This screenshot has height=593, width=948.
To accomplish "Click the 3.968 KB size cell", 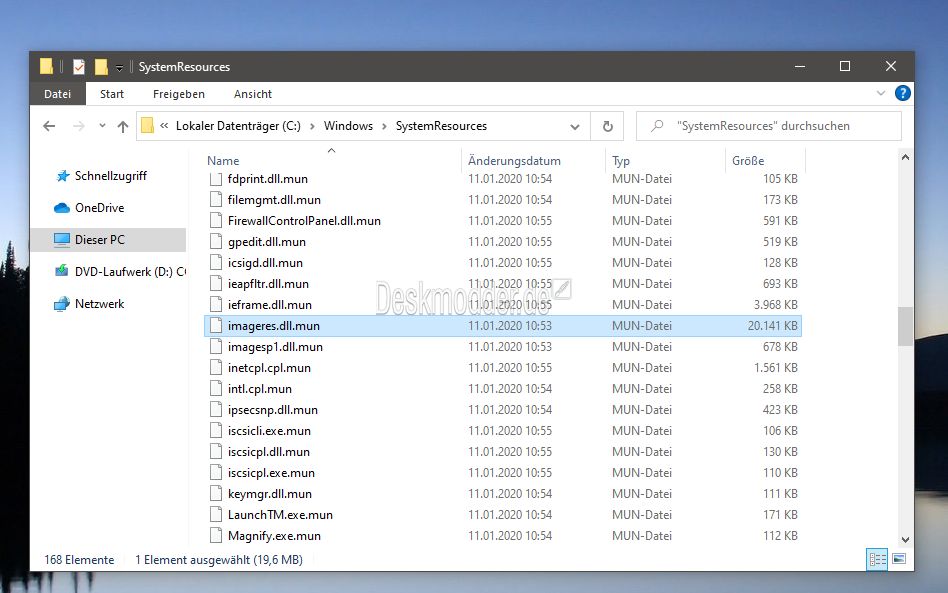I will coord(775,305).
